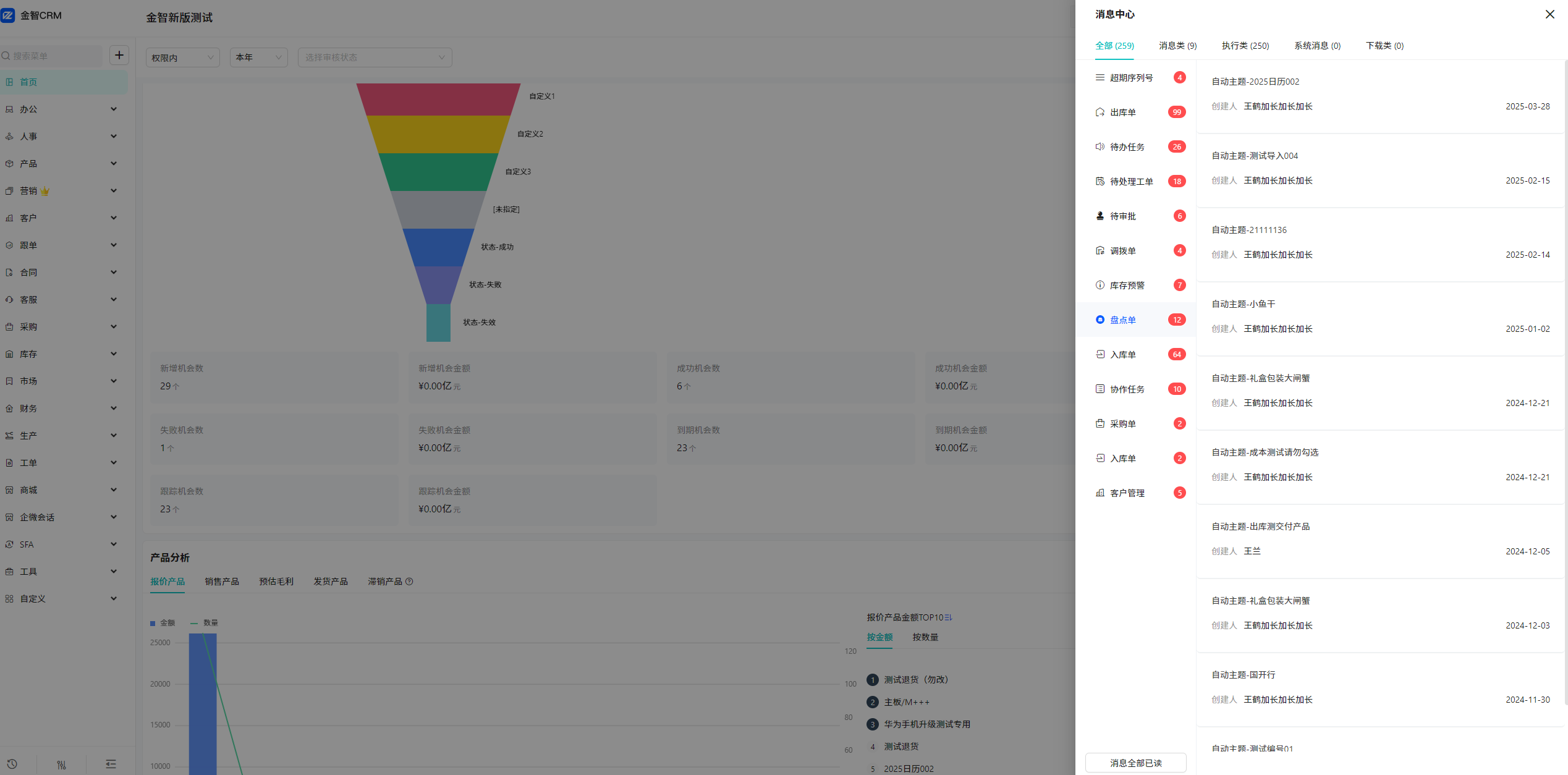Click the 协作任务 icon

tap(1100, 389)
